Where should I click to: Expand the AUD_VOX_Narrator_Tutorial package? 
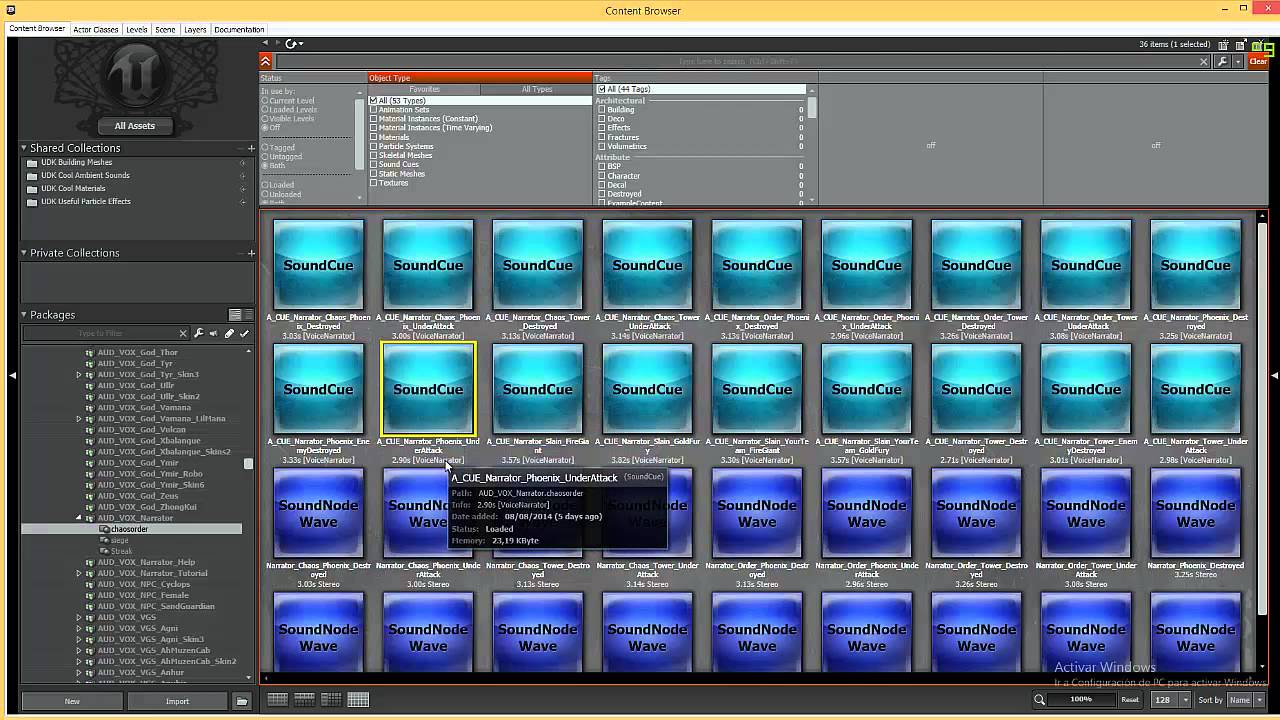pos(79,573)
